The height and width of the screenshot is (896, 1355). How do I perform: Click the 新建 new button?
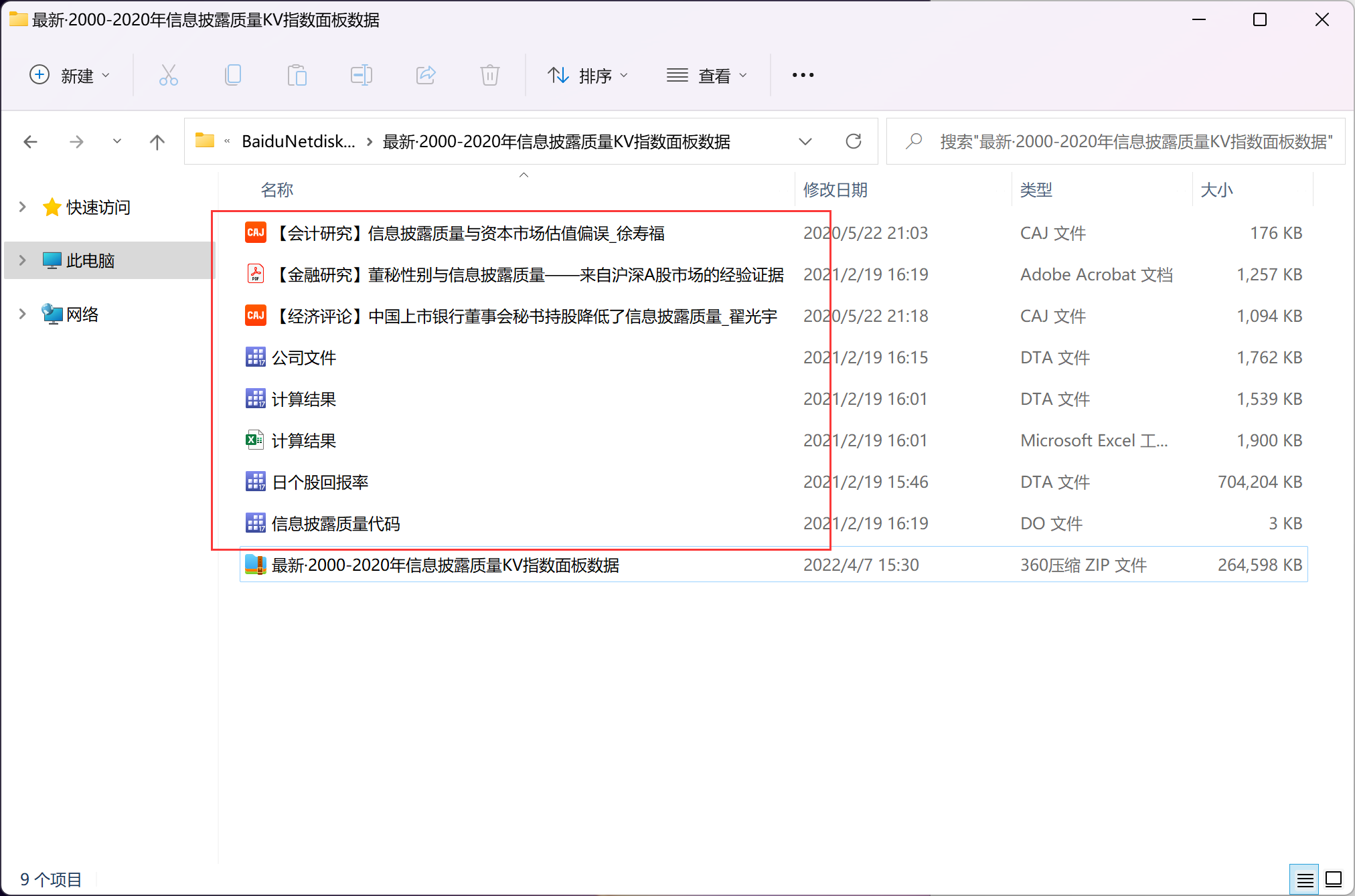click(70, 76)
